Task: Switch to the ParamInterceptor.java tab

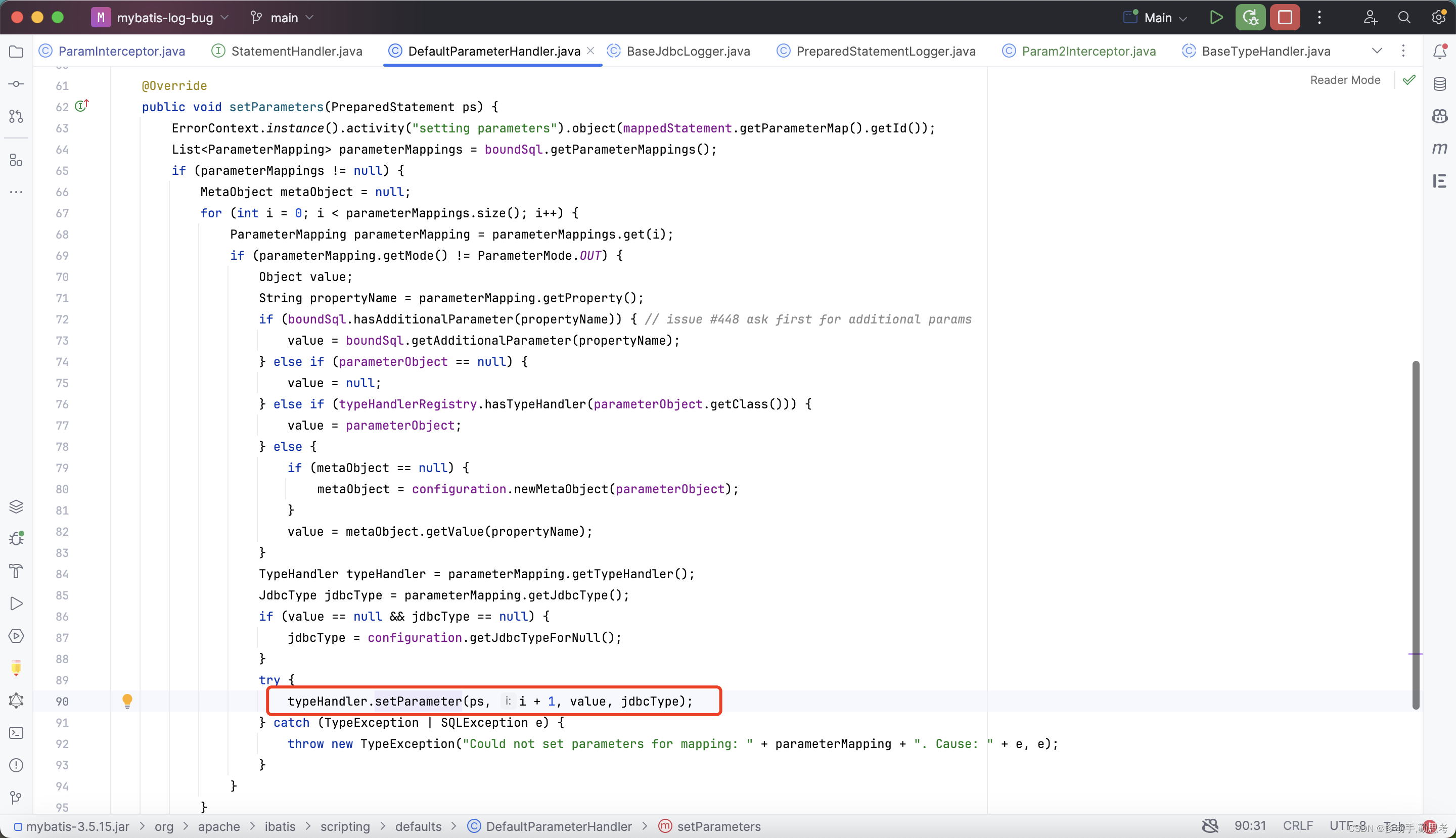Action: pos(112,51)
